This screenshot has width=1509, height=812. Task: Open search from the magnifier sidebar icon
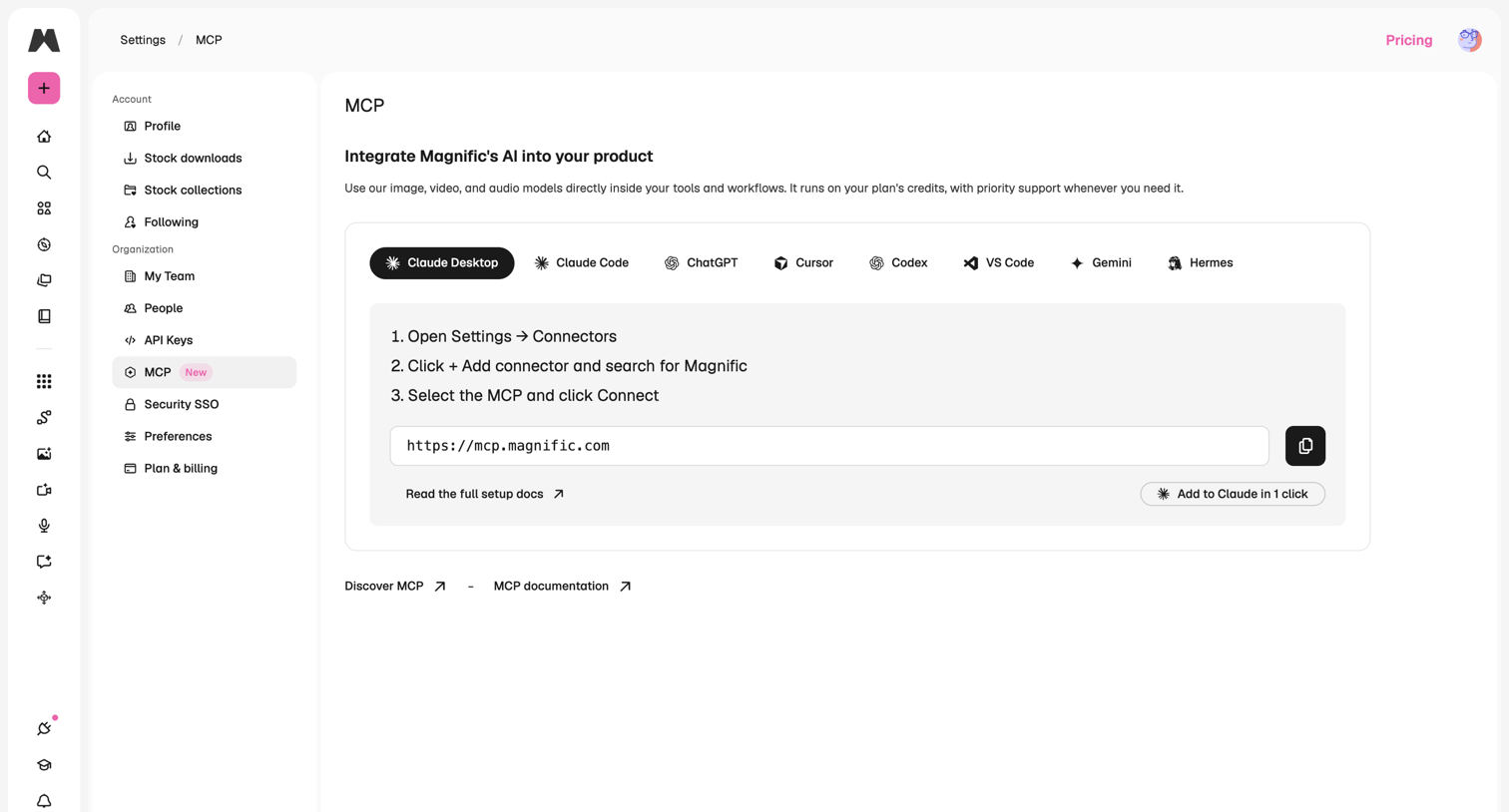[44, 173]
